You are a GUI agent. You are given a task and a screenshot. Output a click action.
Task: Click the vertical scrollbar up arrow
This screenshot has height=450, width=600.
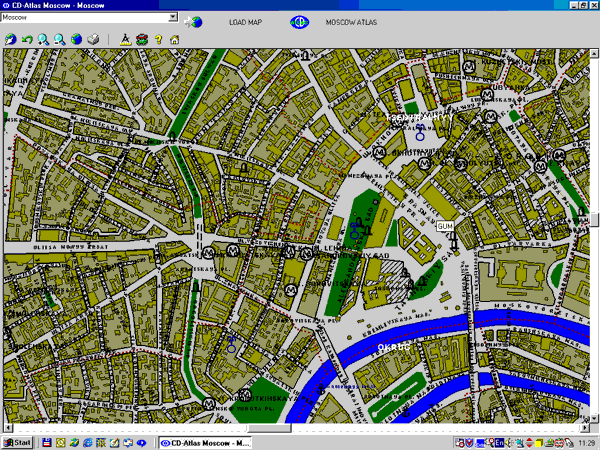click(594, 54)
